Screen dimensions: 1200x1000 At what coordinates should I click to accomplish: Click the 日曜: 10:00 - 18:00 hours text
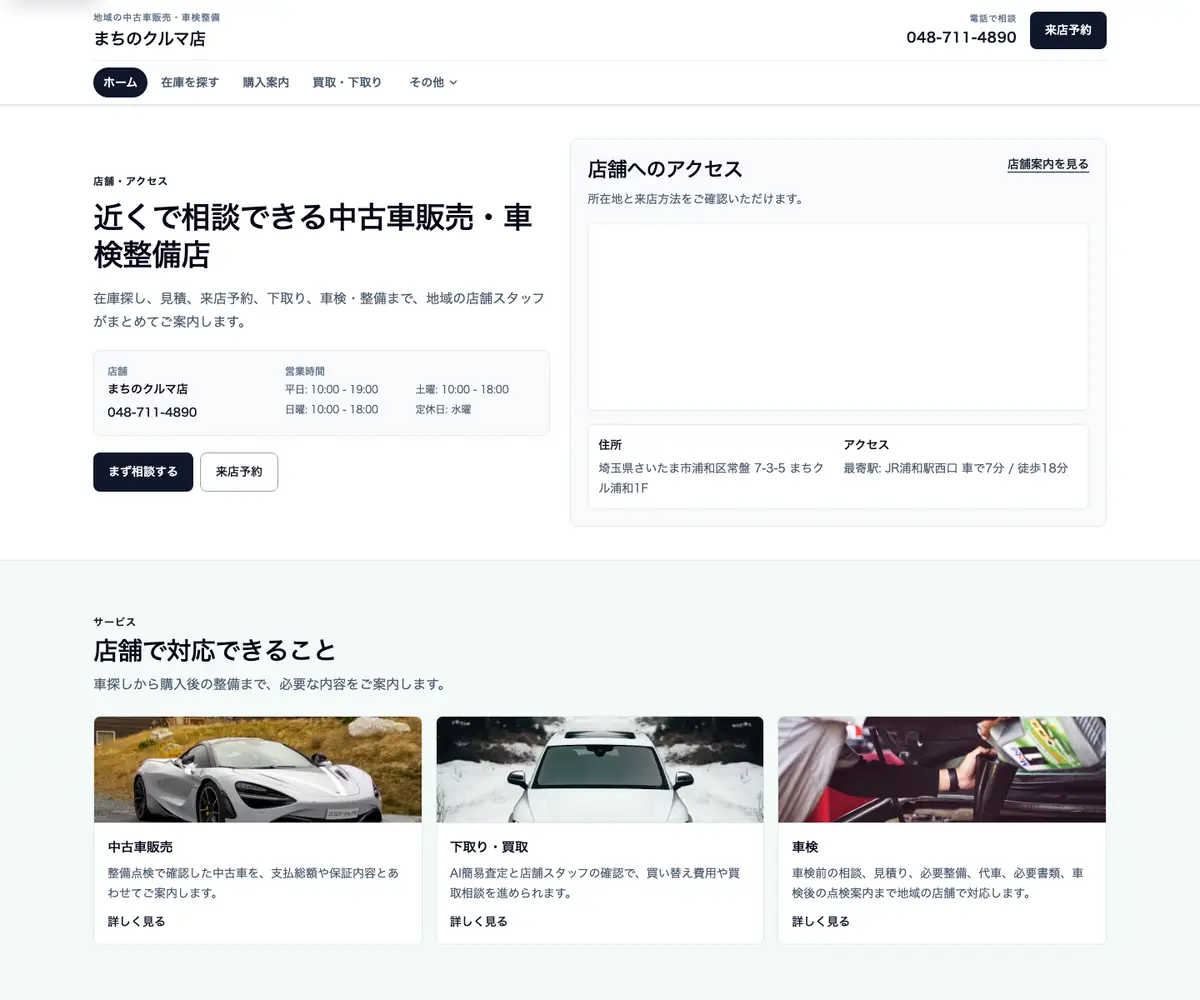(x=331, y=409)
